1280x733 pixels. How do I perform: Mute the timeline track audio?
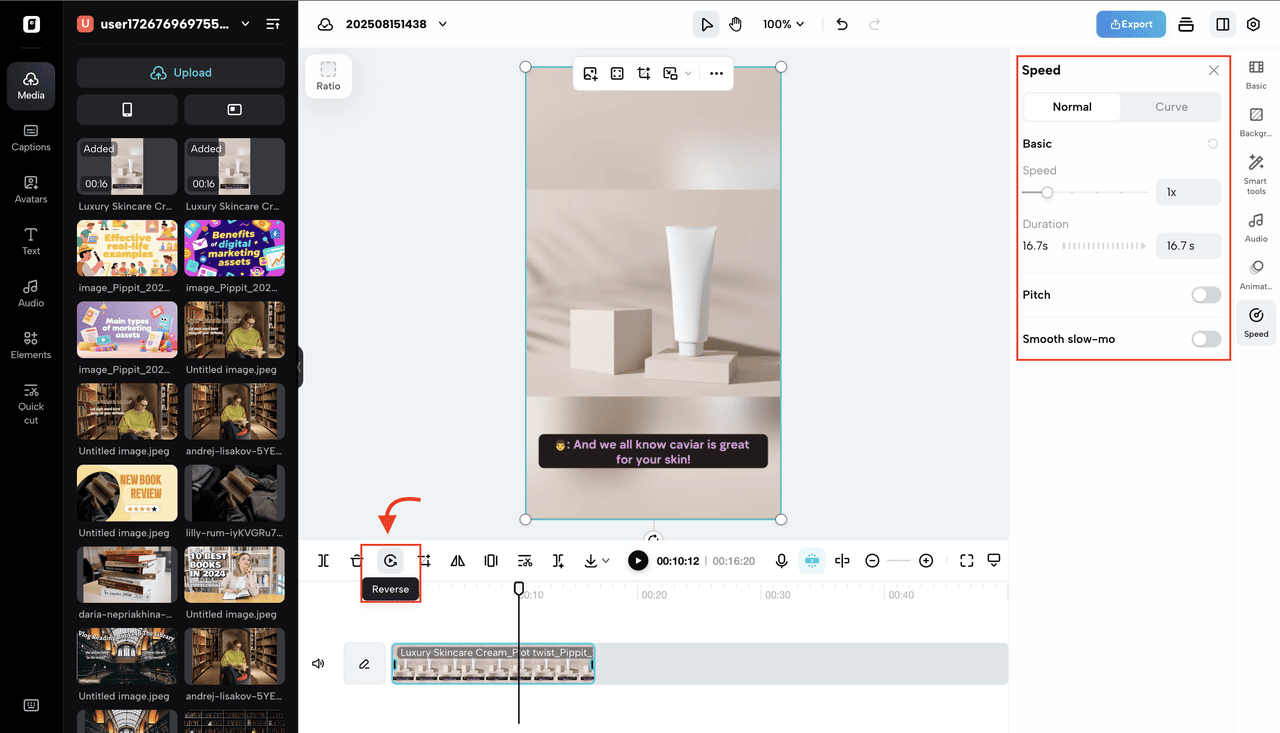(x=318, y=663)
